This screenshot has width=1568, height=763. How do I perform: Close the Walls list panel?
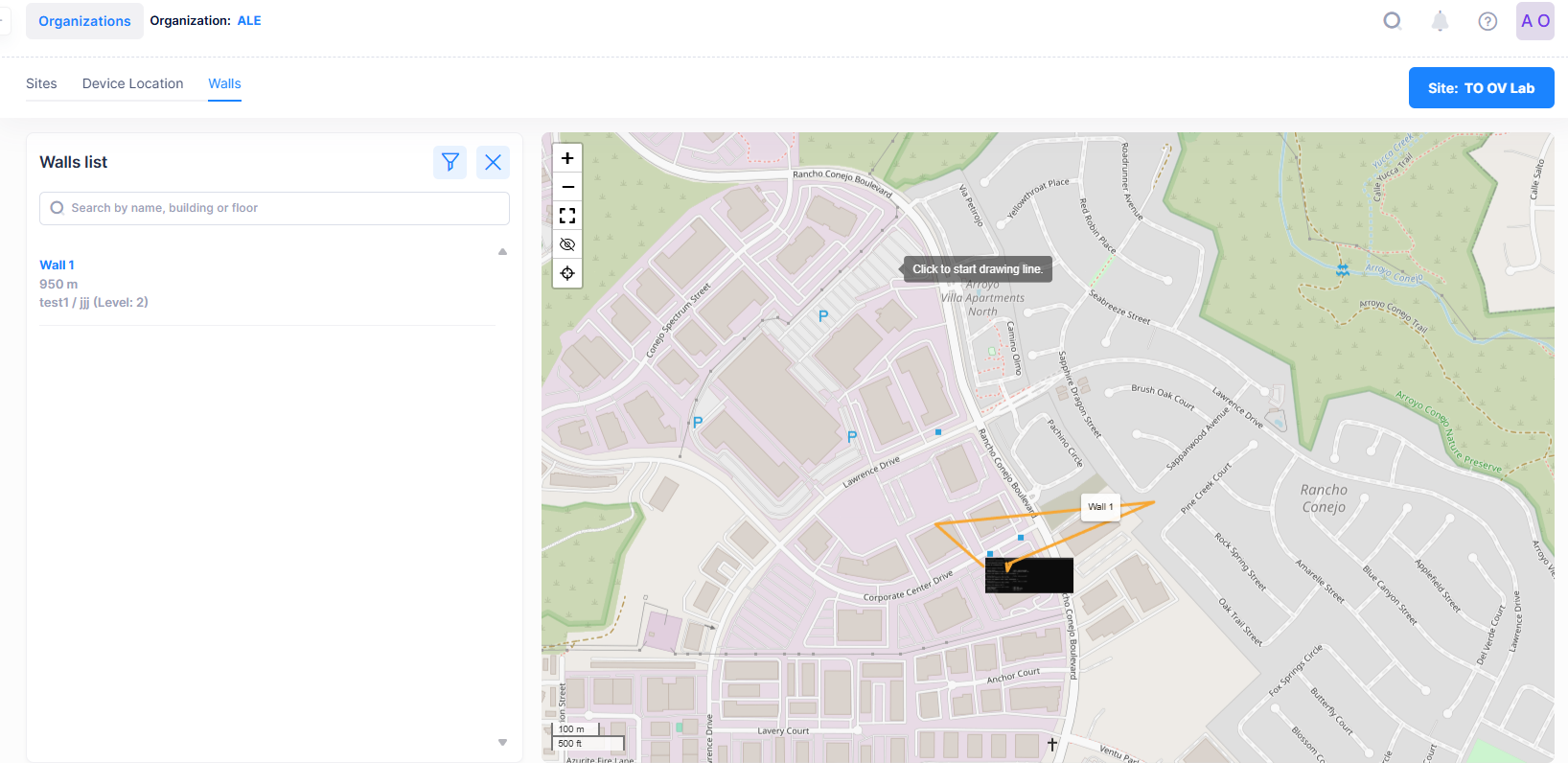point(493,162)
